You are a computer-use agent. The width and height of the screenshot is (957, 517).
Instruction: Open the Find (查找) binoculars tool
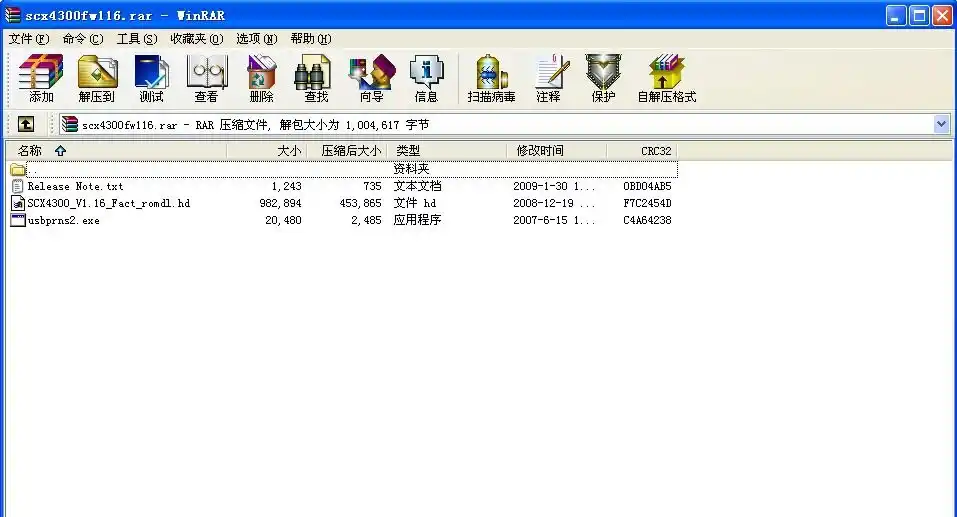point(316,78)
